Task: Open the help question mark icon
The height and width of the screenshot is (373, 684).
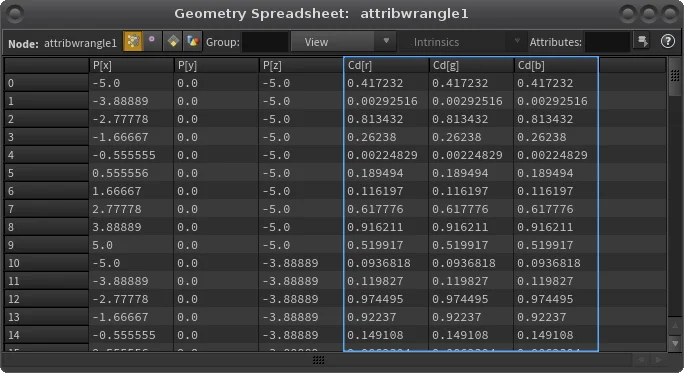Action: 667,41
